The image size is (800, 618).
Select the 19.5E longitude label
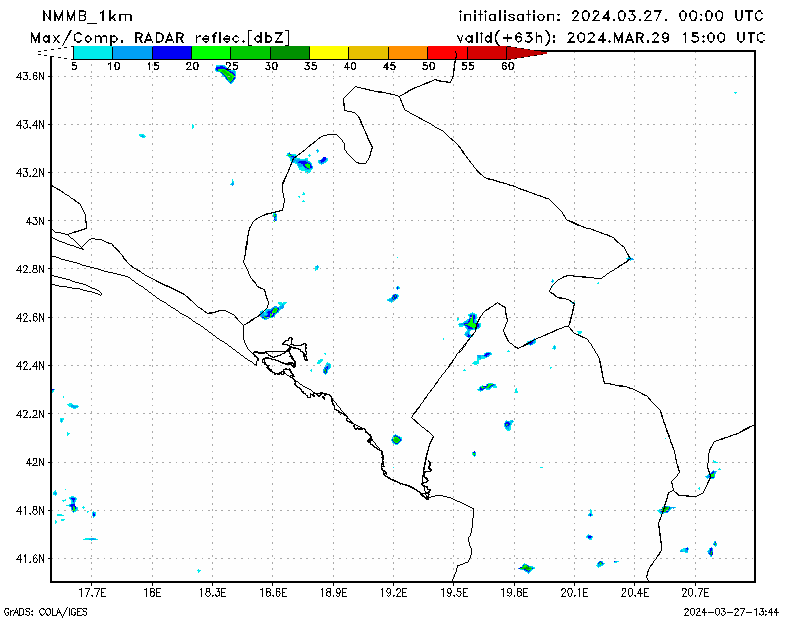pos(453,593)
